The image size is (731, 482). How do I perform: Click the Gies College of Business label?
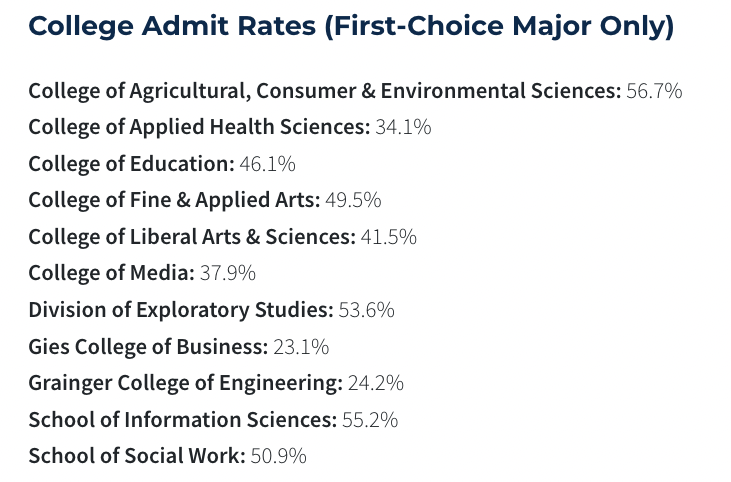pyautogui.click(x=148, y=347)
